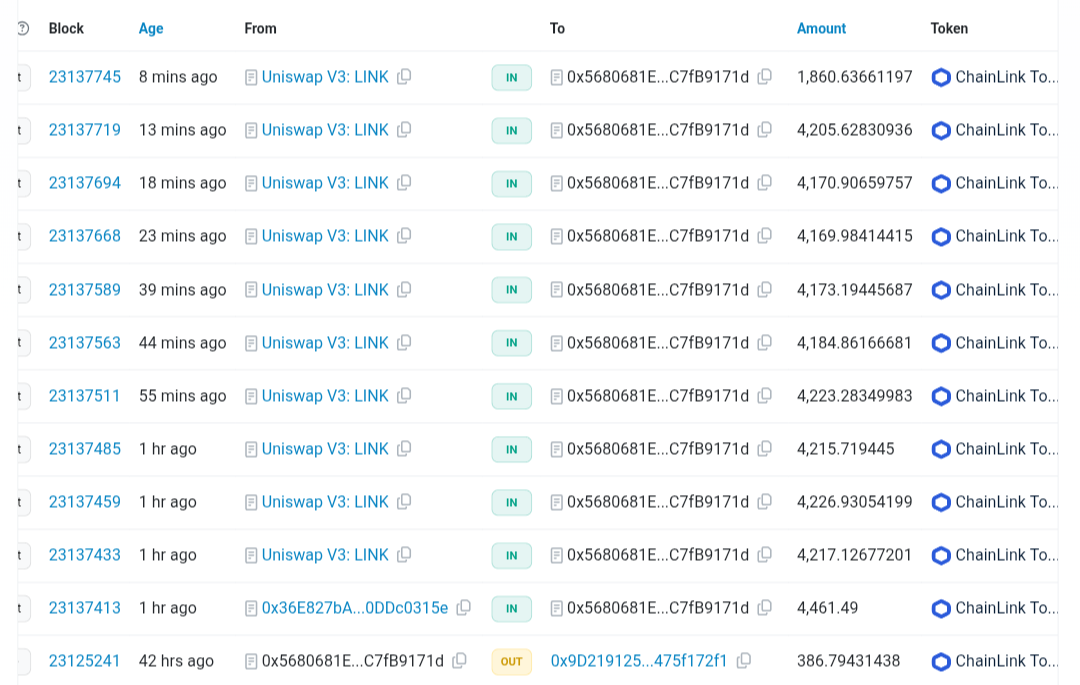Open recipient address 0x9D219125...475f172f1
Image resolution: width=1080 pixels, height=685 pixels.
click(x=638, y=661)
